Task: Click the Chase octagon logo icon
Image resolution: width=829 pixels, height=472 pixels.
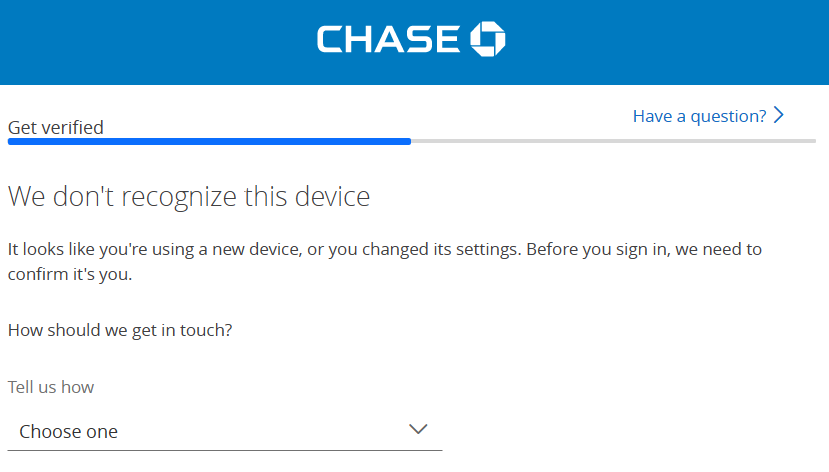Action: 488,39
